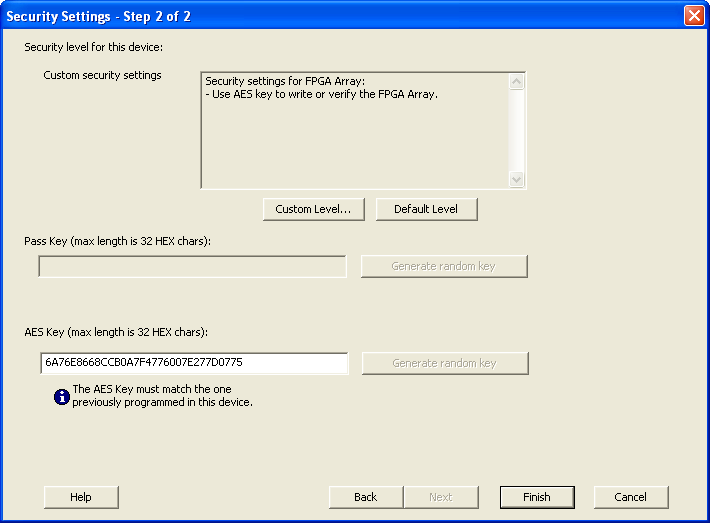
Task: Reset to Default Level
Action: [426, 209]
